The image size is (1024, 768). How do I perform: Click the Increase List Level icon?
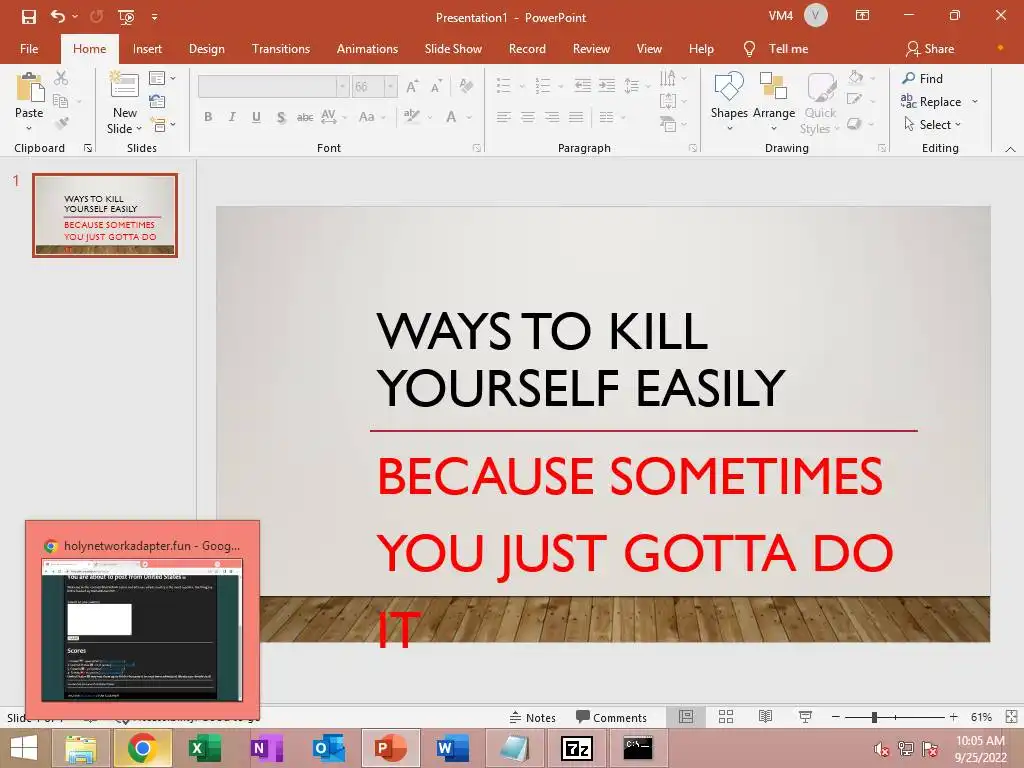coord(607,86)
